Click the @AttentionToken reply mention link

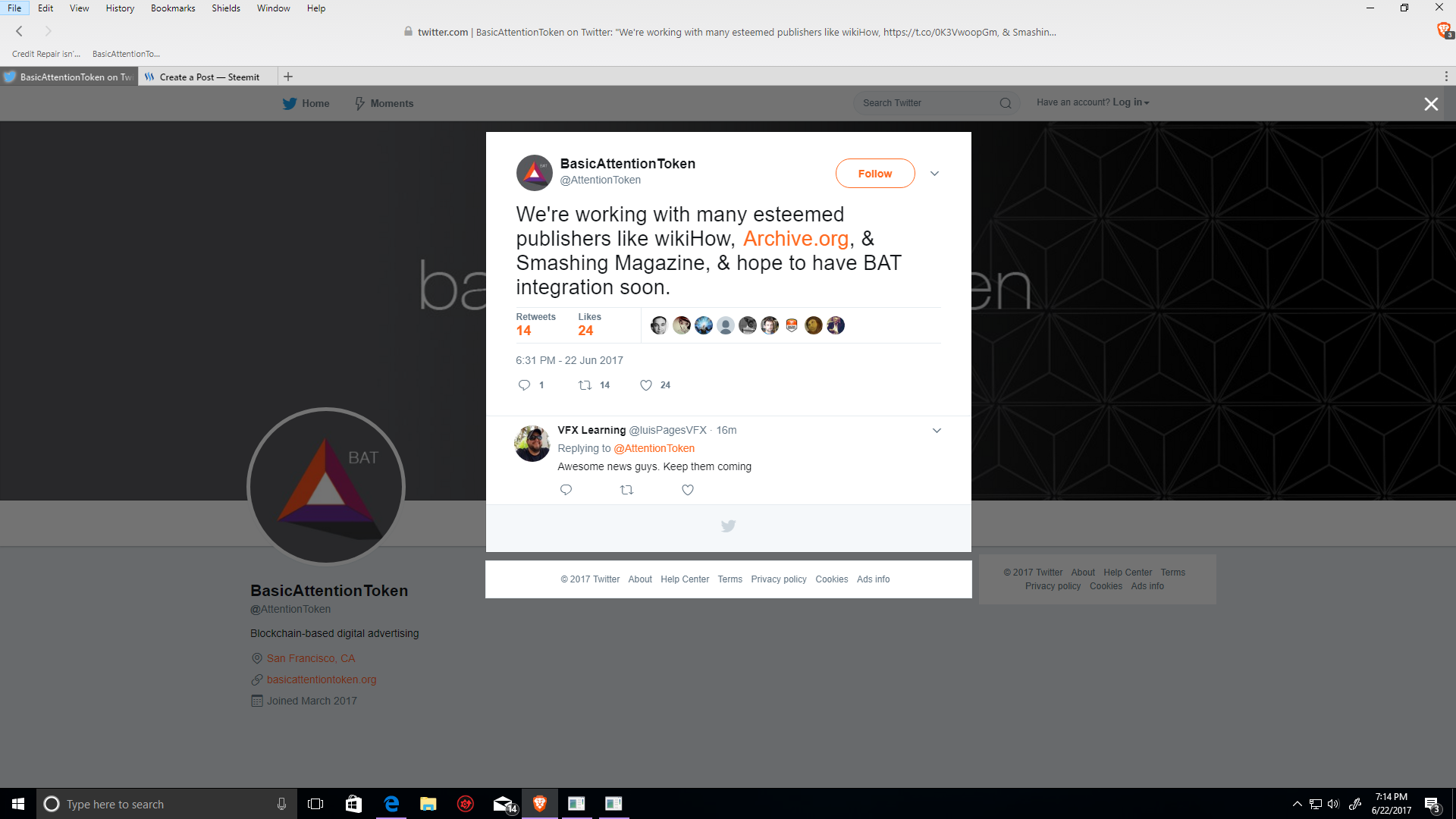tap(654, 449)
